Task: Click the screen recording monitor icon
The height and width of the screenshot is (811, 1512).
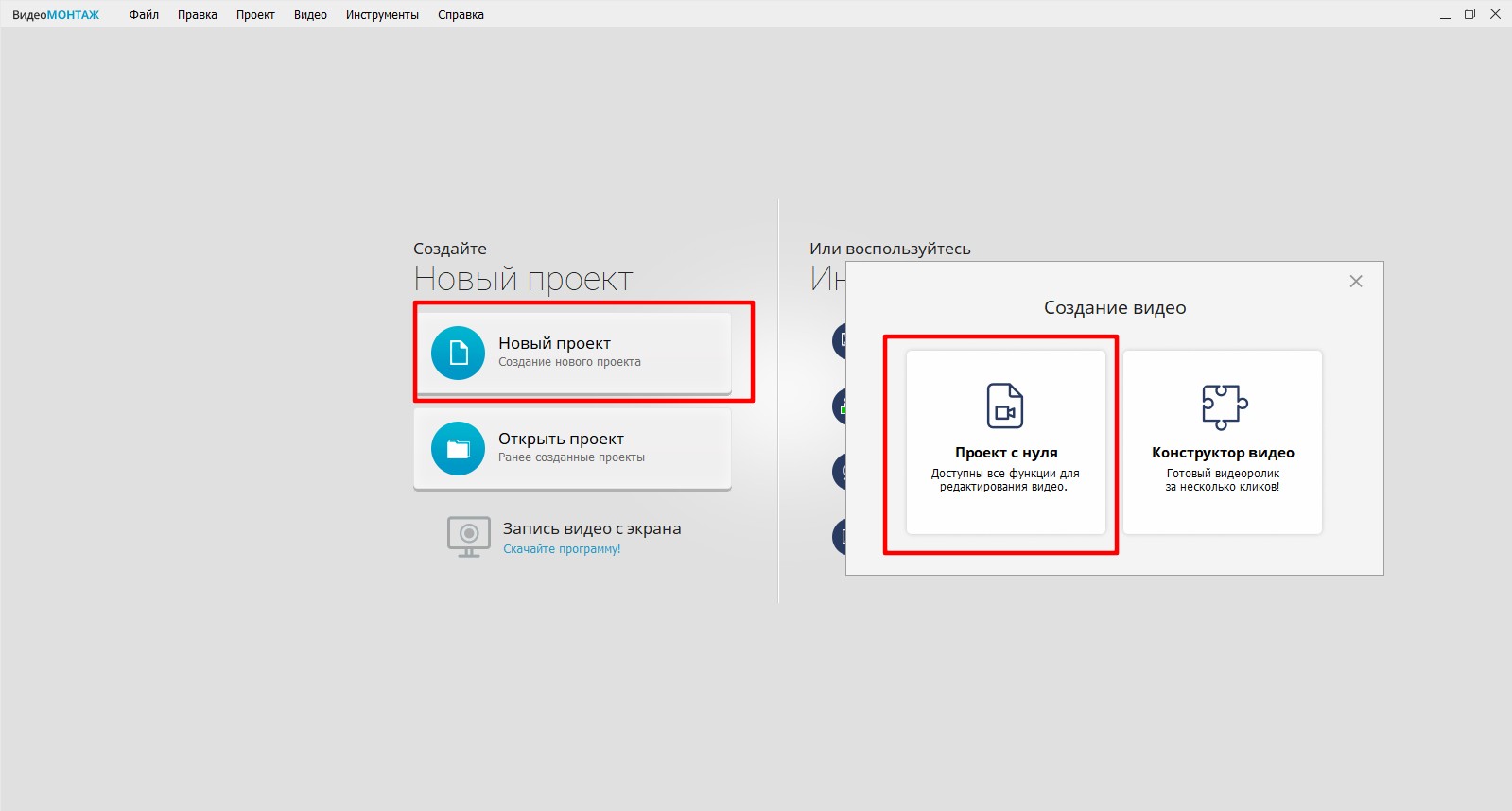Action: (468, 536)
